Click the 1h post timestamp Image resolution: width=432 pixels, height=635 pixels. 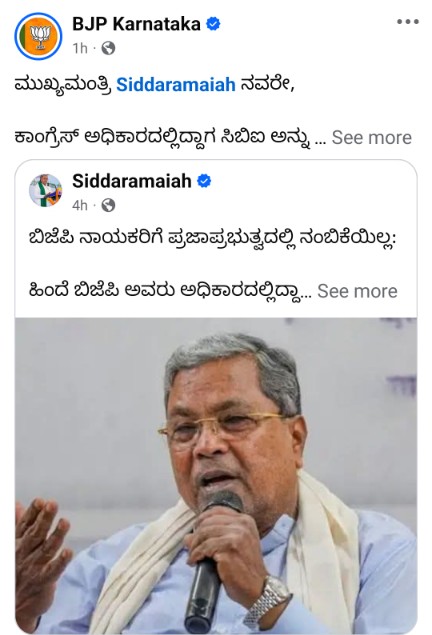pos(80,48)
